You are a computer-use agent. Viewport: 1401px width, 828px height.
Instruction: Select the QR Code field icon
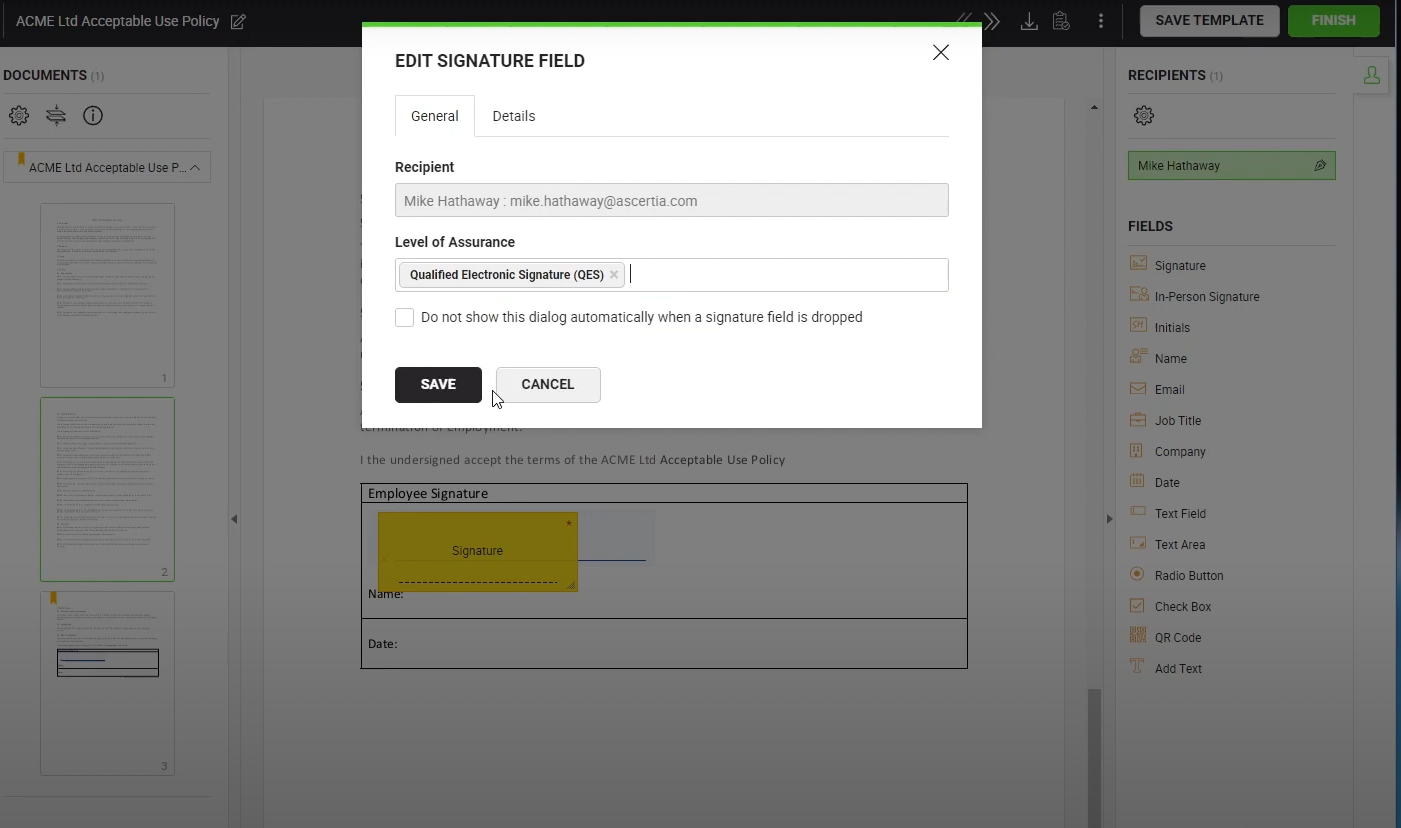1138,636
